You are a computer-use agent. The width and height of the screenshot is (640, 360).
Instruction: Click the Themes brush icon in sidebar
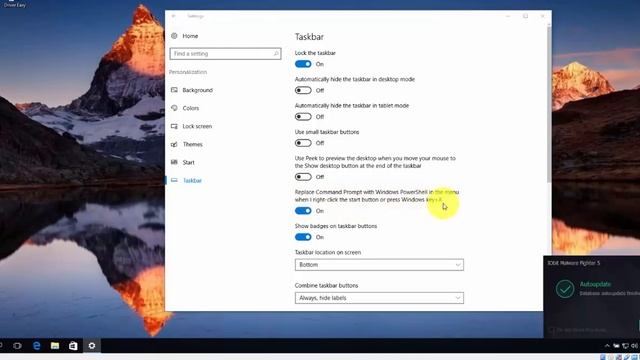coord(174,144)
